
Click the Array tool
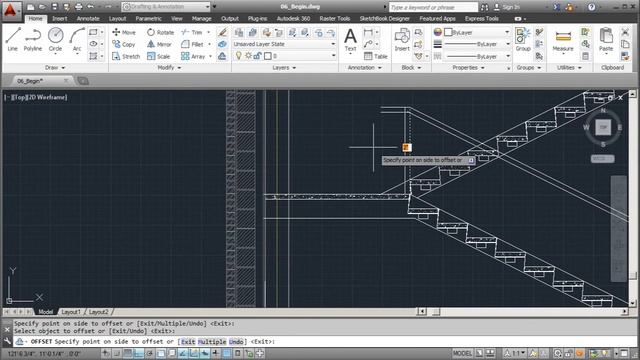point(193,56)
